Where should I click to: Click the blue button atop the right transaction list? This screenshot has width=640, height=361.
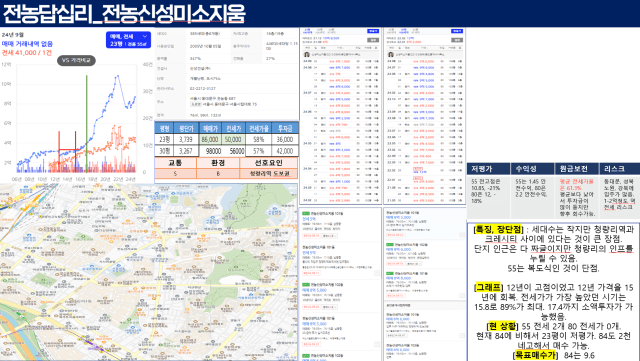pyautogui.click(x=457, y=31)
